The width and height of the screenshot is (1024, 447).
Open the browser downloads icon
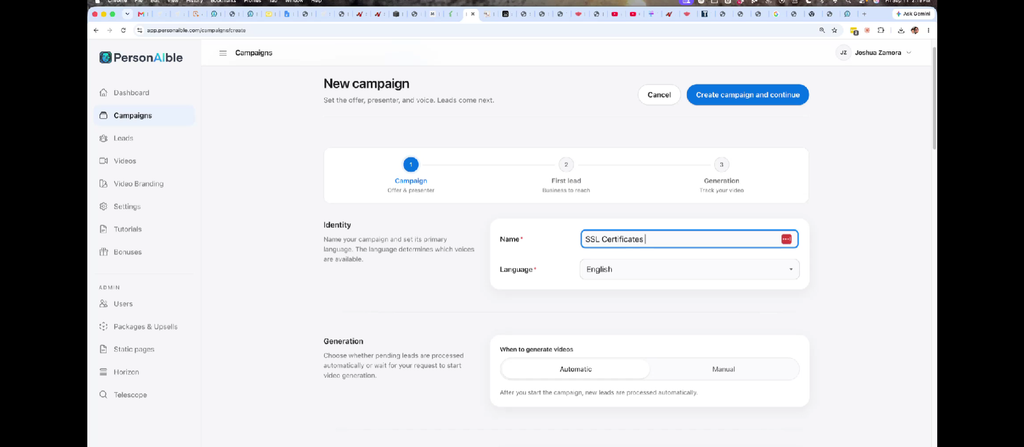click(901, 31)
